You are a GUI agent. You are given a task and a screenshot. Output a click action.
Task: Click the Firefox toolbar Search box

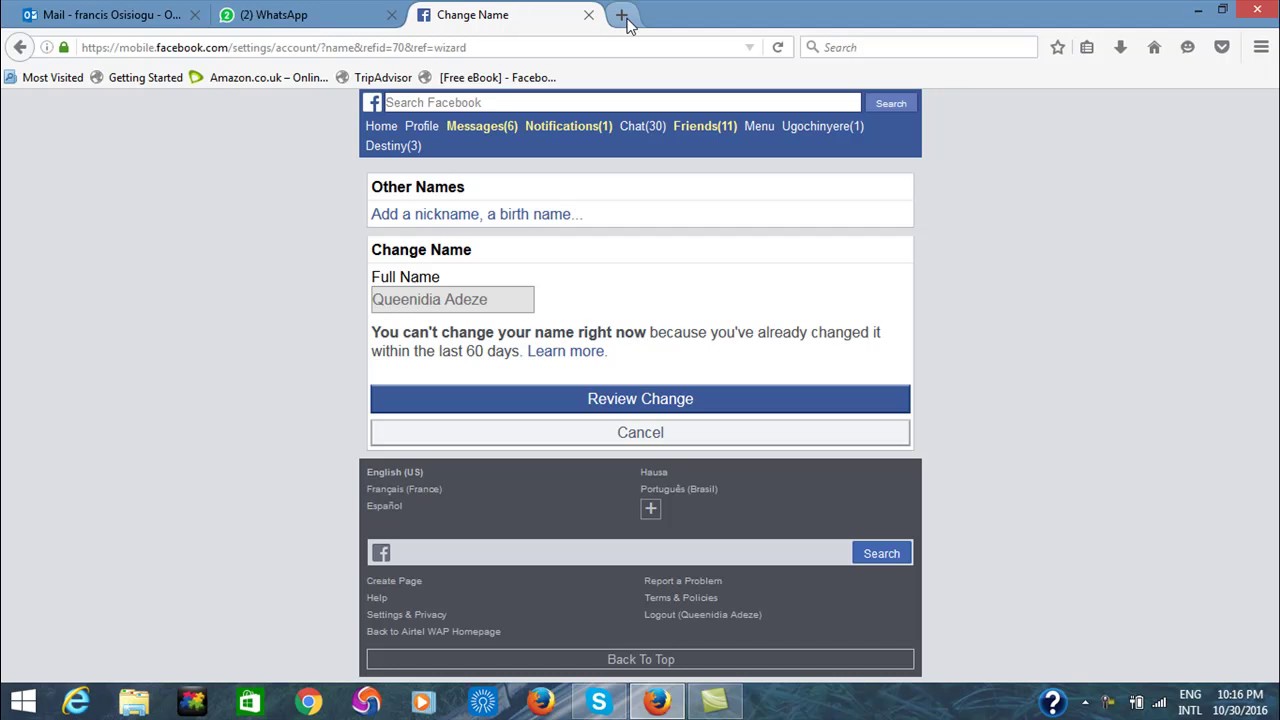pyautogui.click(x=919, y=47)
